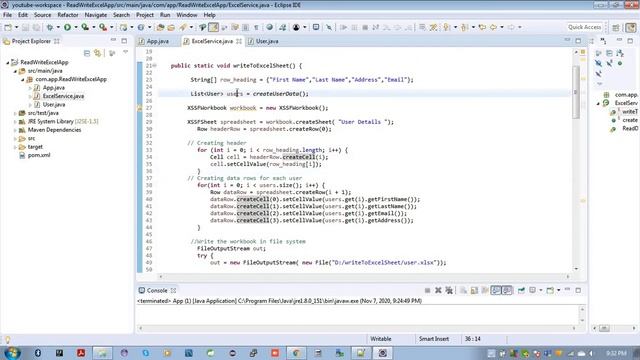This screenshot has height=360, width=640.
Task: Maximize the editor area
Action: pos(578,40)
